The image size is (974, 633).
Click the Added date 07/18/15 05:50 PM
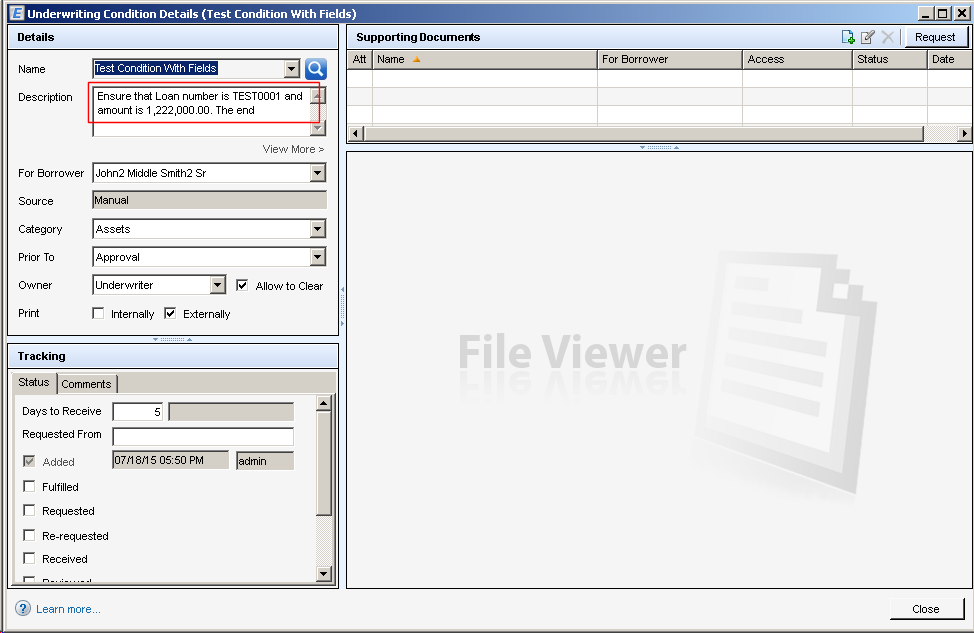[170, 460]
